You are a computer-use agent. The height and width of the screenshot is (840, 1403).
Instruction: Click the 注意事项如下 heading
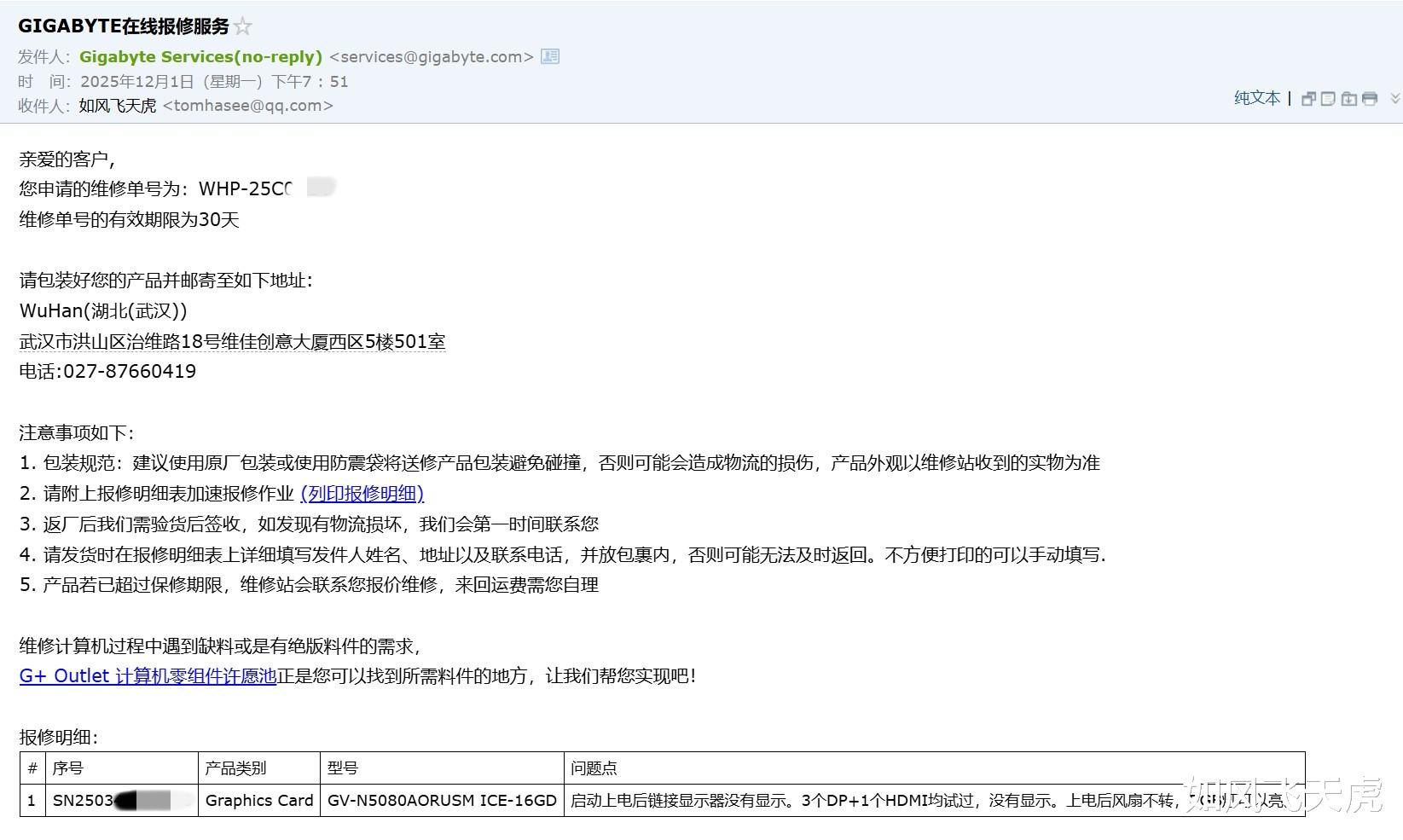[77, 433]
